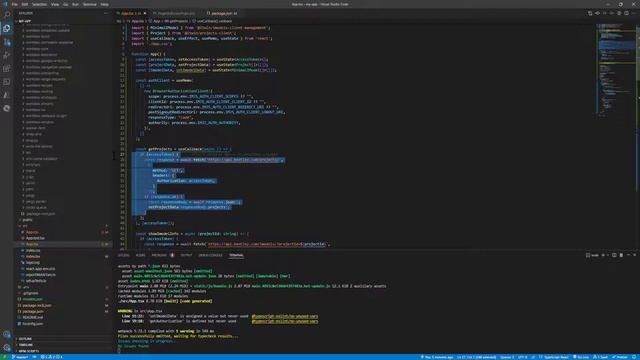Click the Spaces indentation status item
Viewport: 640px width, 360px height.
click(x=507, y=357)
